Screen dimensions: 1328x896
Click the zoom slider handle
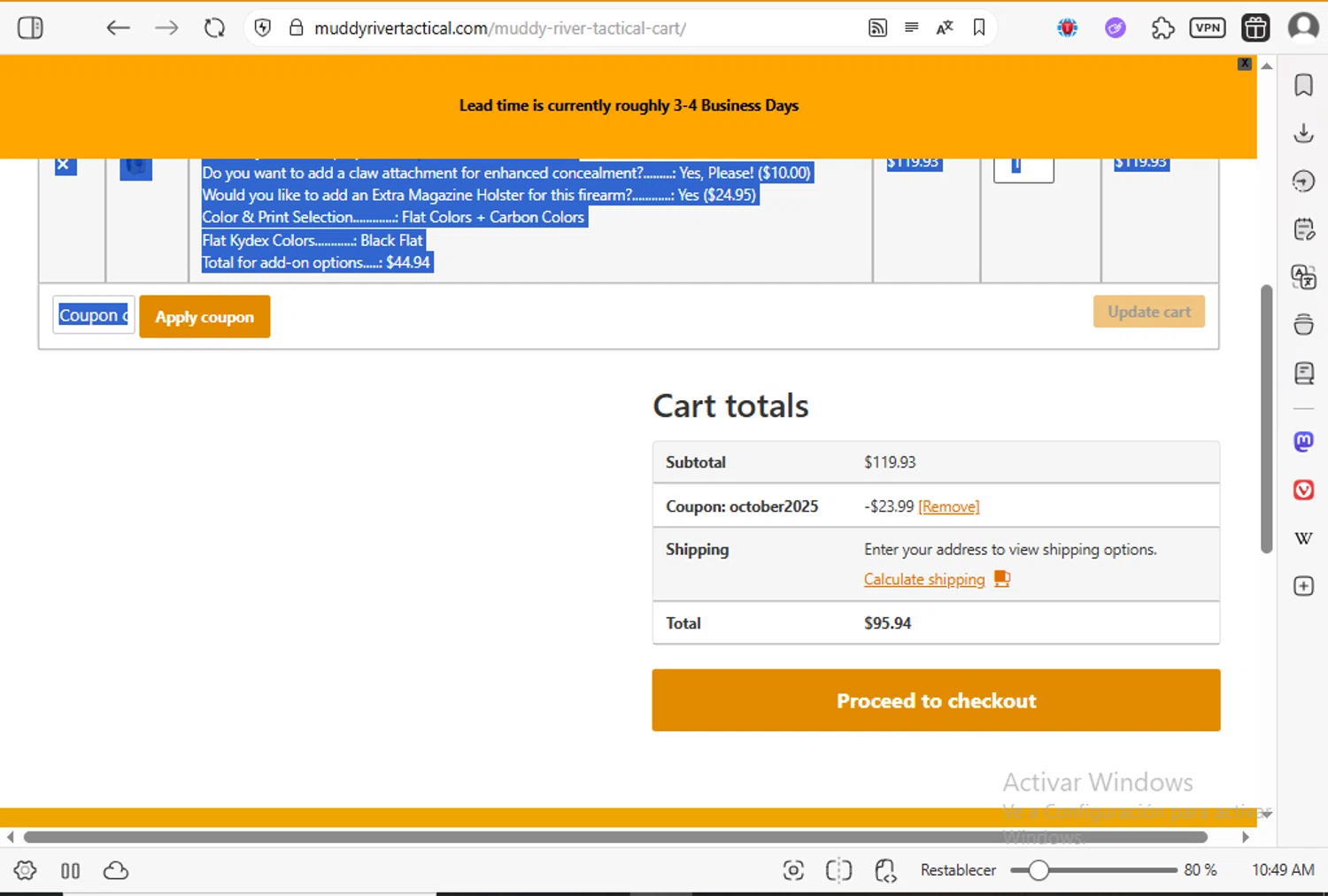[1038, 870]
